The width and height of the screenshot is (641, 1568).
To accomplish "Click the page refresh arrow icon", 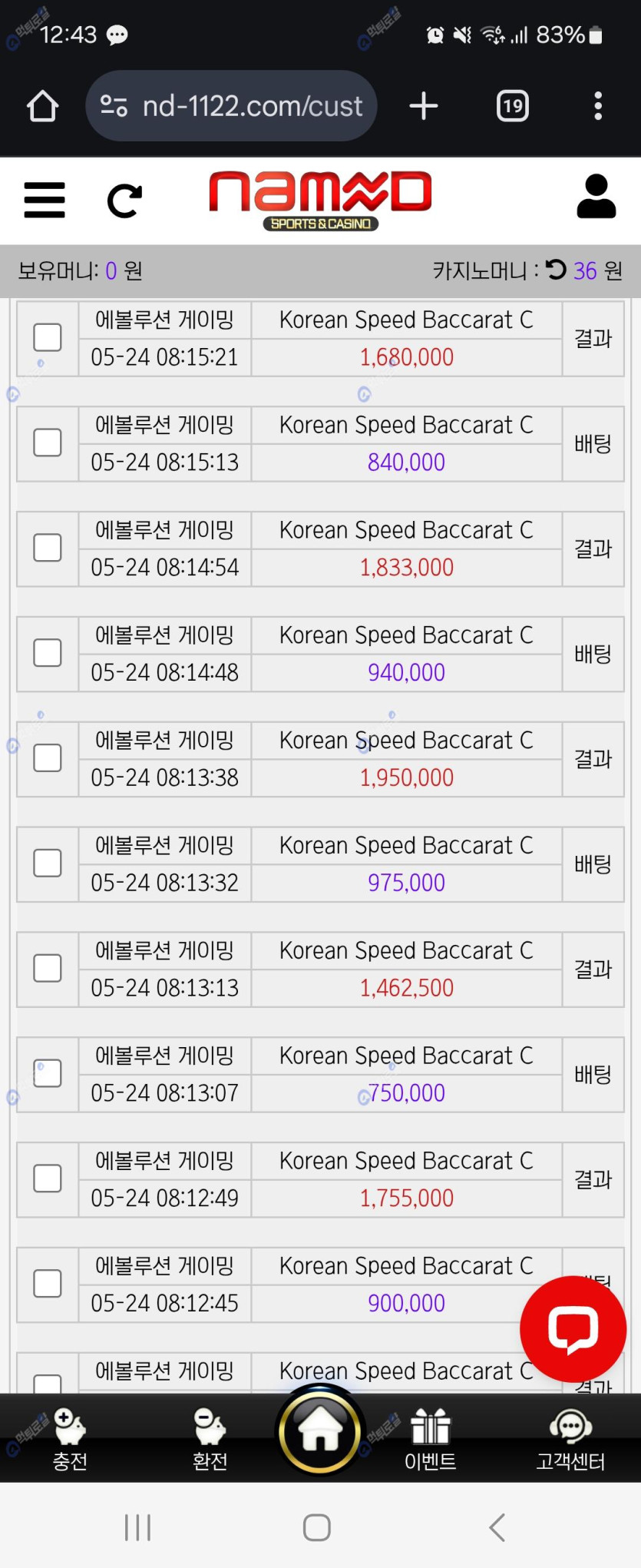I will pyautogui.click(x=124, y=201).
